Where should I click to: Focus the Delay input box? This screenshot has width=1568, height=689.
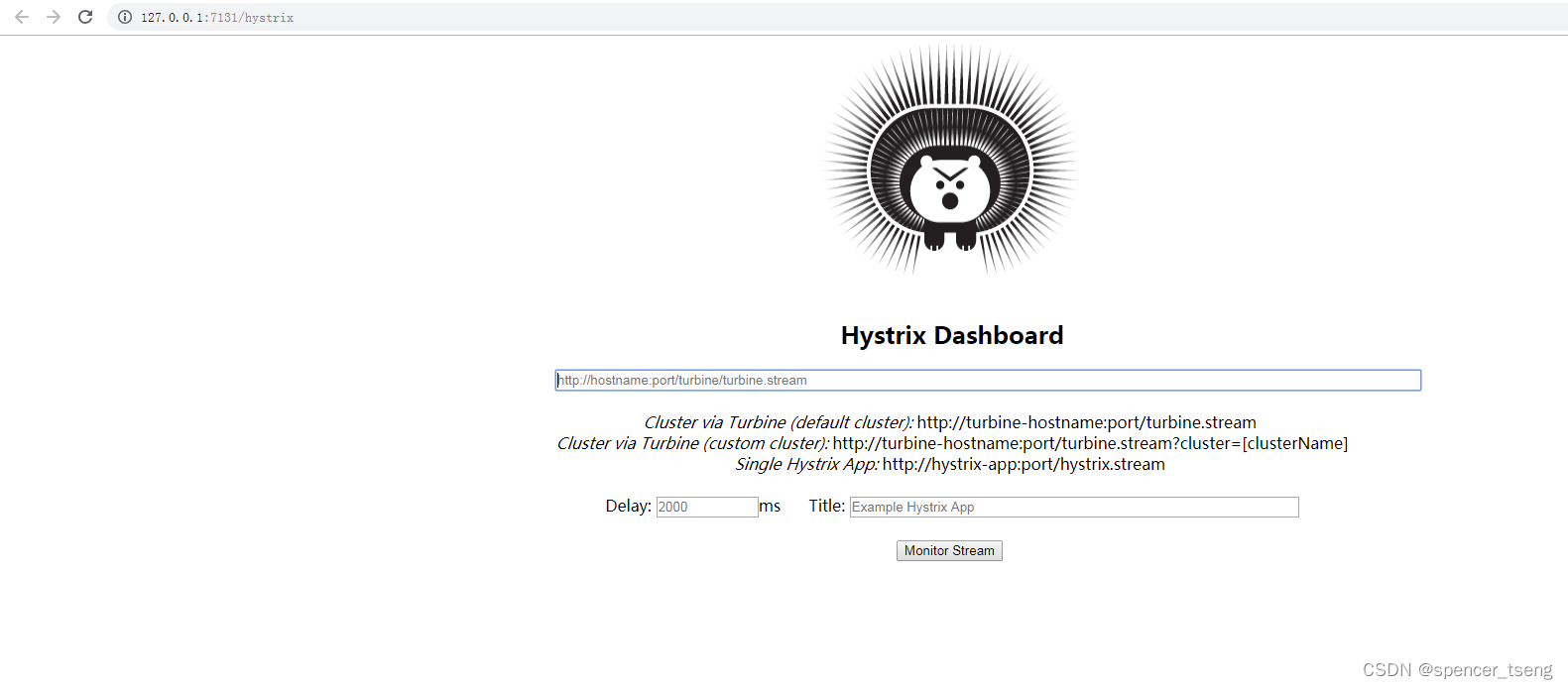[x=707, y=507]
